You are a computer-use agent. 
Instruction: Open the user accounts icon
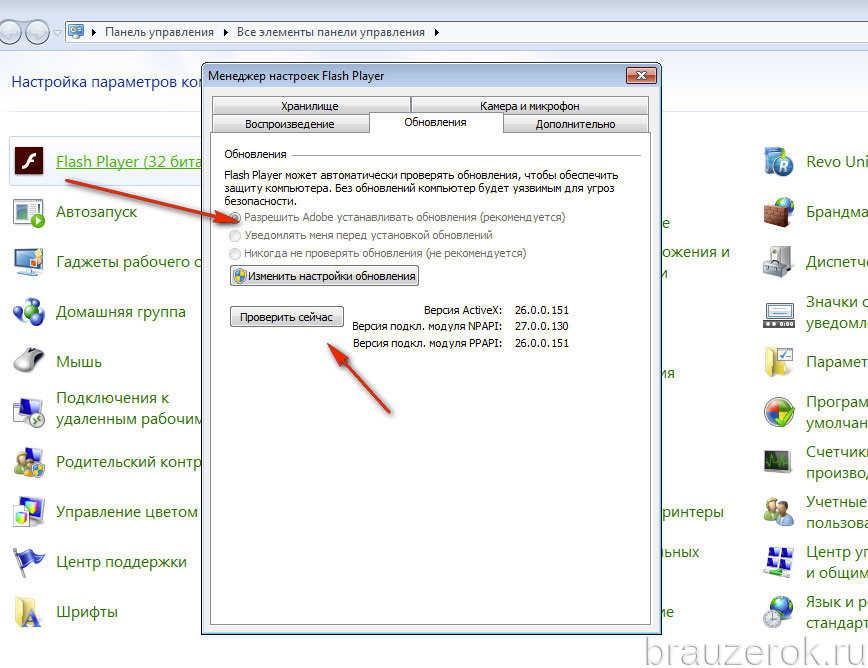(x=779, y=511)
